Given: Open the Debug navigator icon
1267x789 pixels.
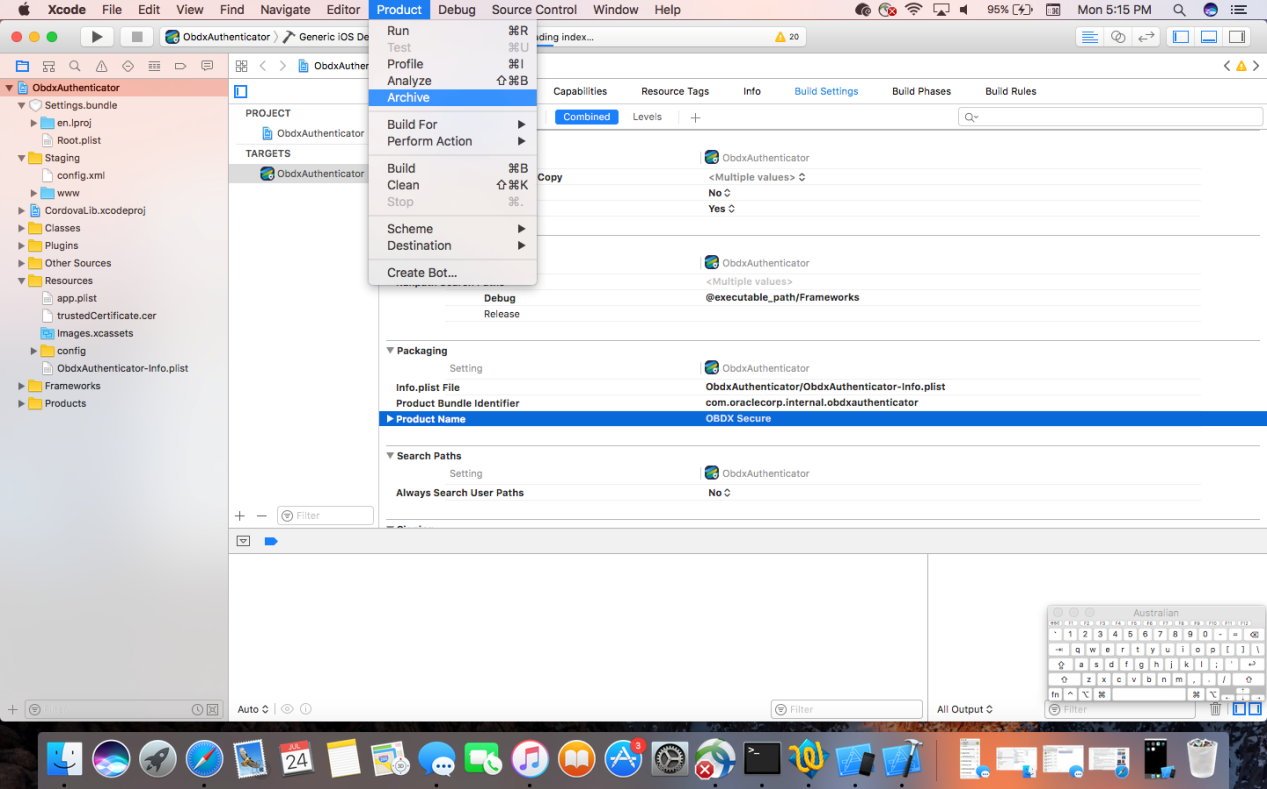Looking at the screenshot, I should [x=153, y=66].
